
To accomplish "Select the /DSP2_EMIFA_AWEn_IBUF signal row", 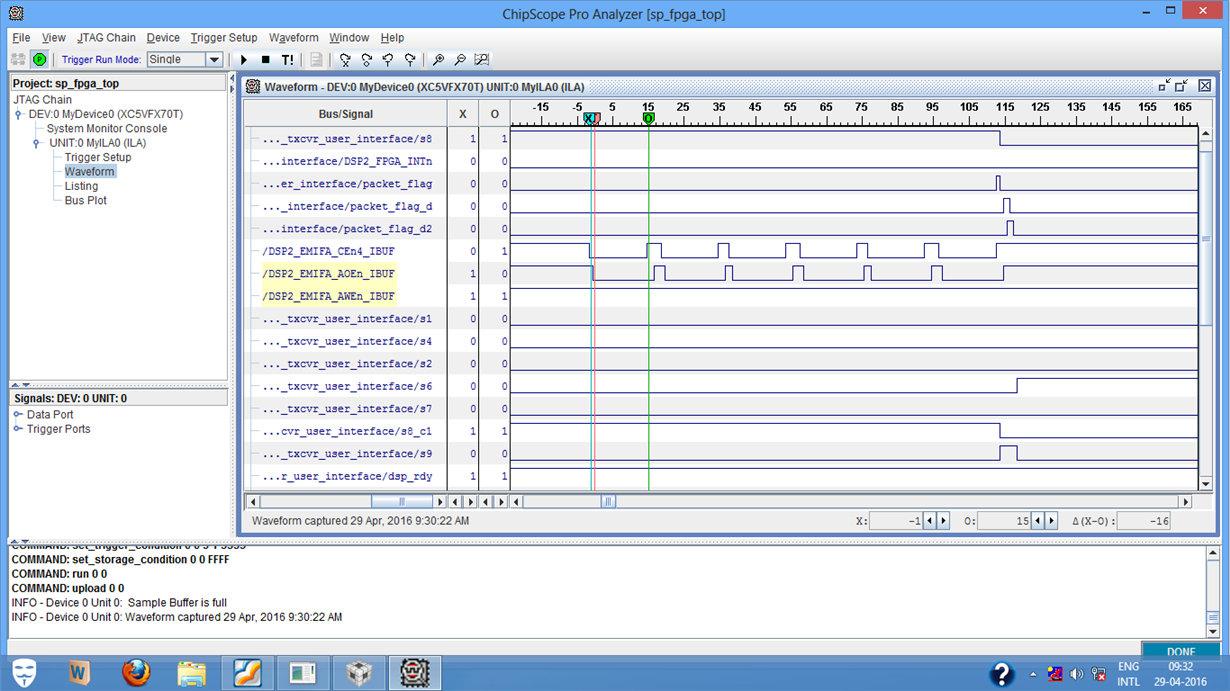I will (x=328, y=296).
